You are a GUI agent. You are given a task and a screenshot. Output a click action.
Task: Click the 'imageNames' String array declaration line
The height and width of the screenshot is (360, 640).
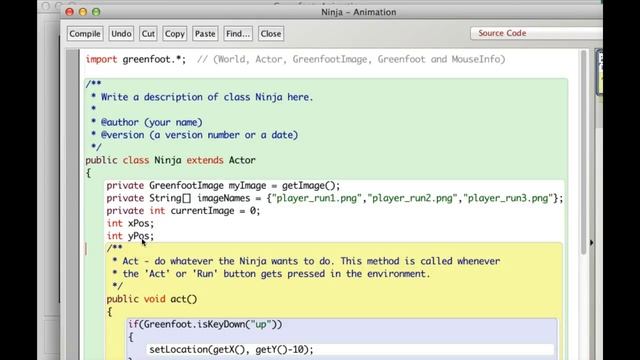(335, 198)
